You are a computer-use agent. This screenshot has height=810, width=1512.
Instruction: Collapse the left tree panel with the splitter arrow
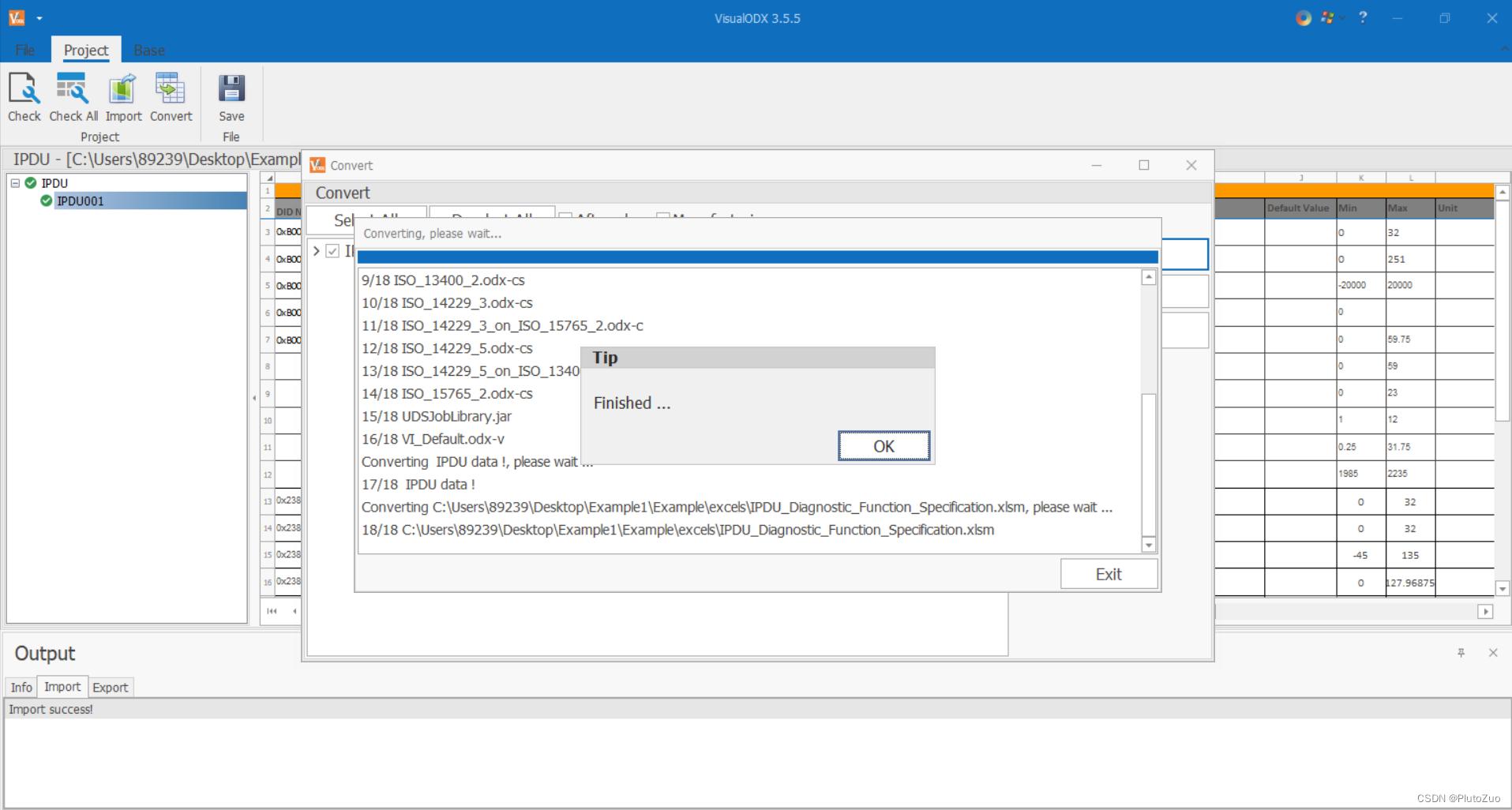(x=254, y=398)
